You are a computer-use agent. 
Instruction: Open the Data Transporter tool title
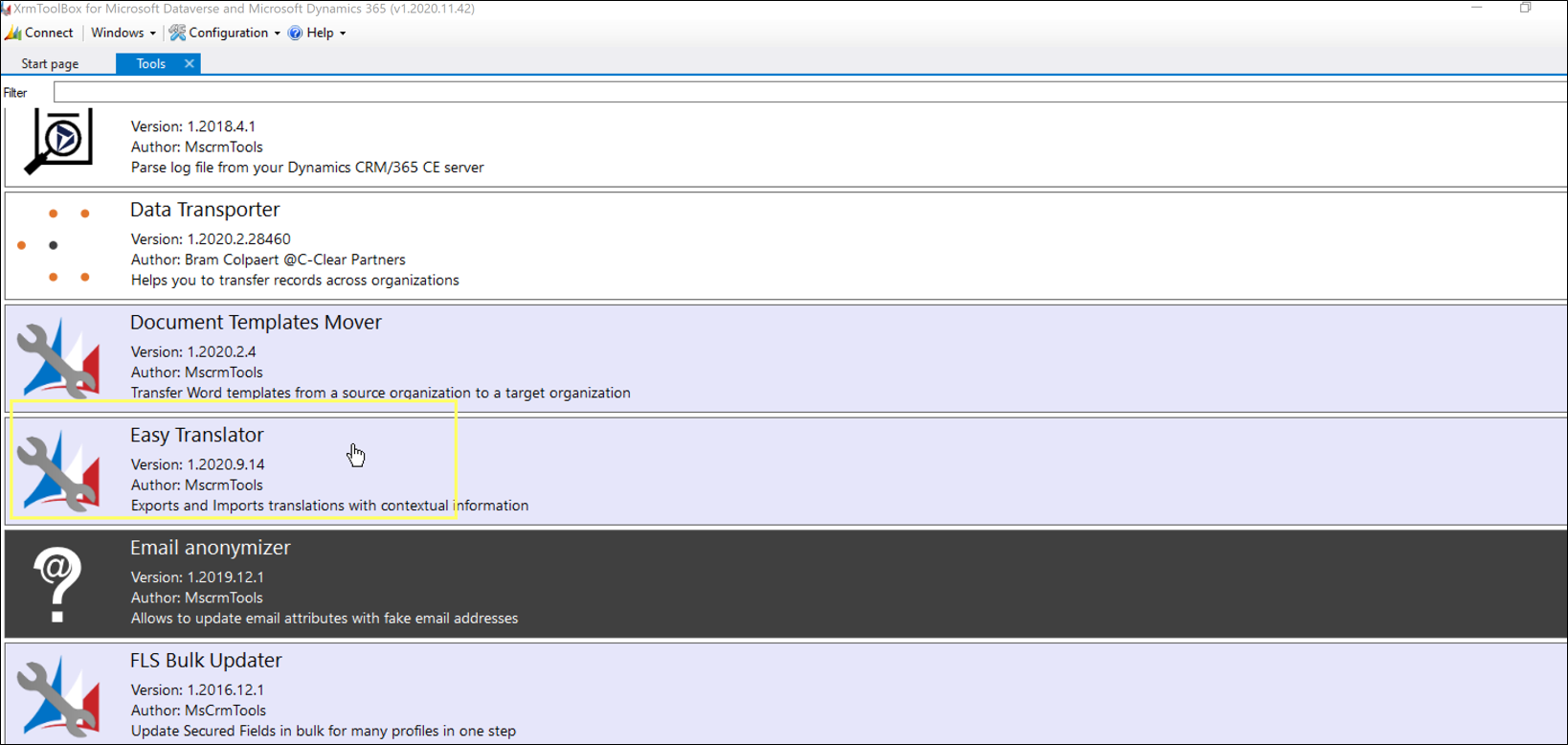pyautogui.click(x=205, y=210)
